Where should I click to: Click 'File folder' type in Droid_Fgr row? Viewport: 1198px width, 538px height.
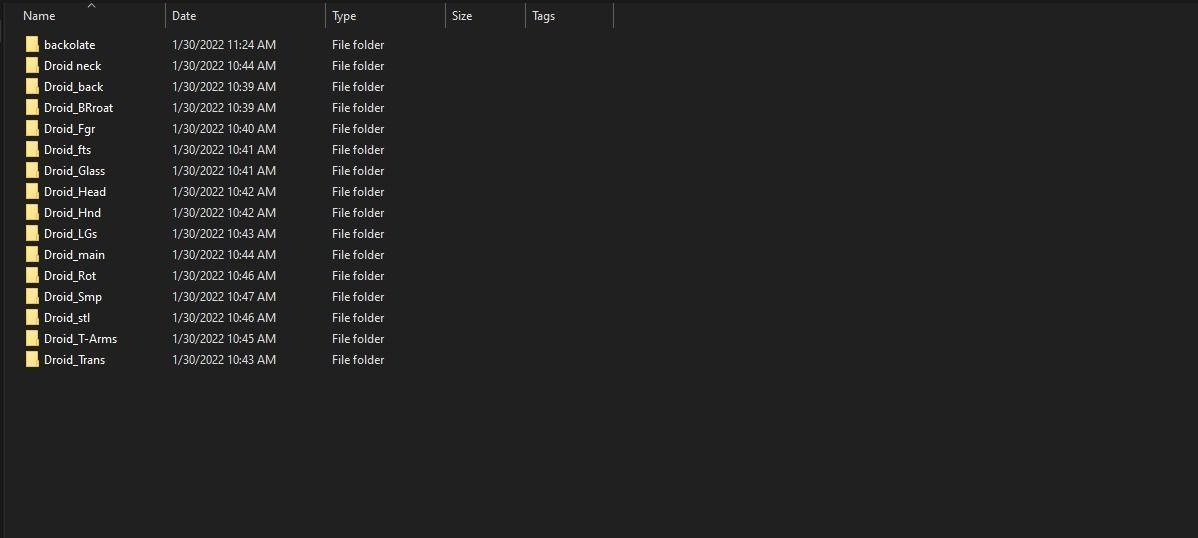[358, 129]
